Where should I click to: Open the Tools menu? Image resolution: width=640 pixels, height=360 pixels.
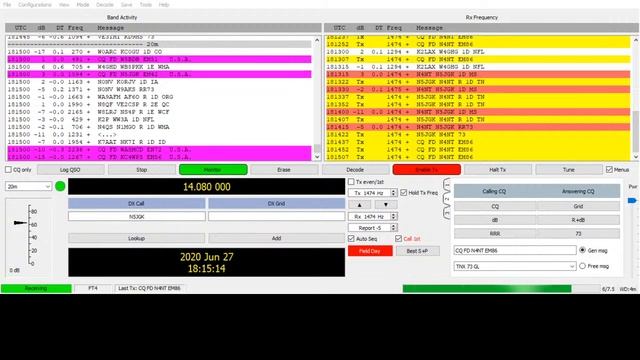coord(146,4)
